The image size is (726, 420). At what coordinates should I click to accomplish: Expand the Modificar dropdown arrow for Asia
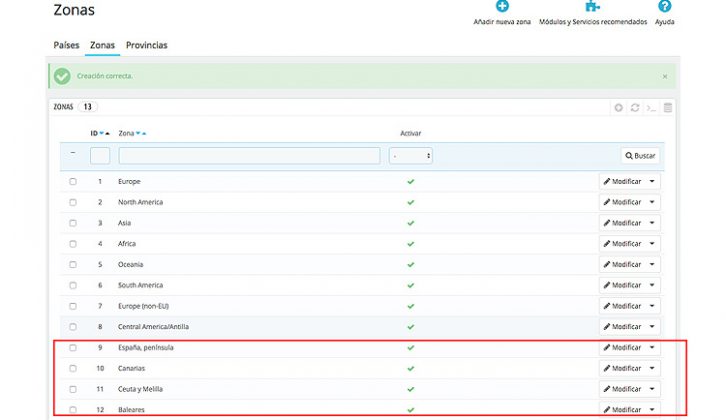coord(653,223)
